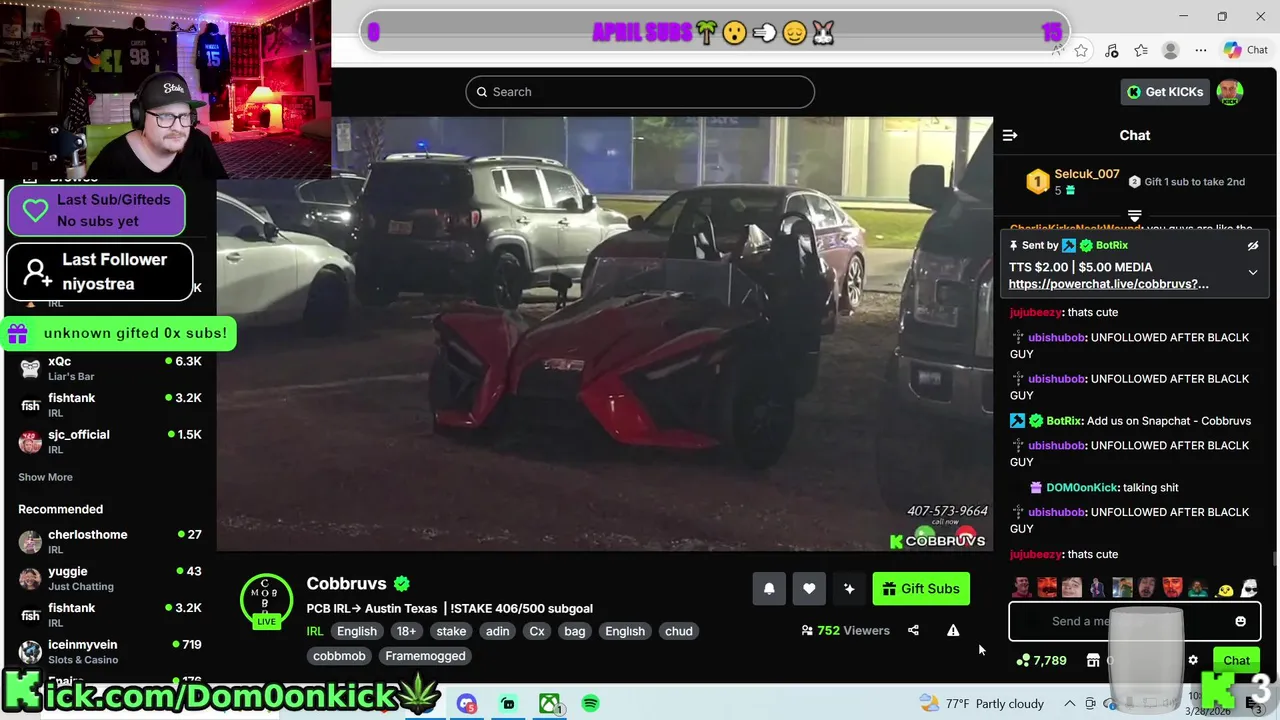Hide the pinned BotRix message
This screenshot has width=1280, height=720.
[1253, 245]
